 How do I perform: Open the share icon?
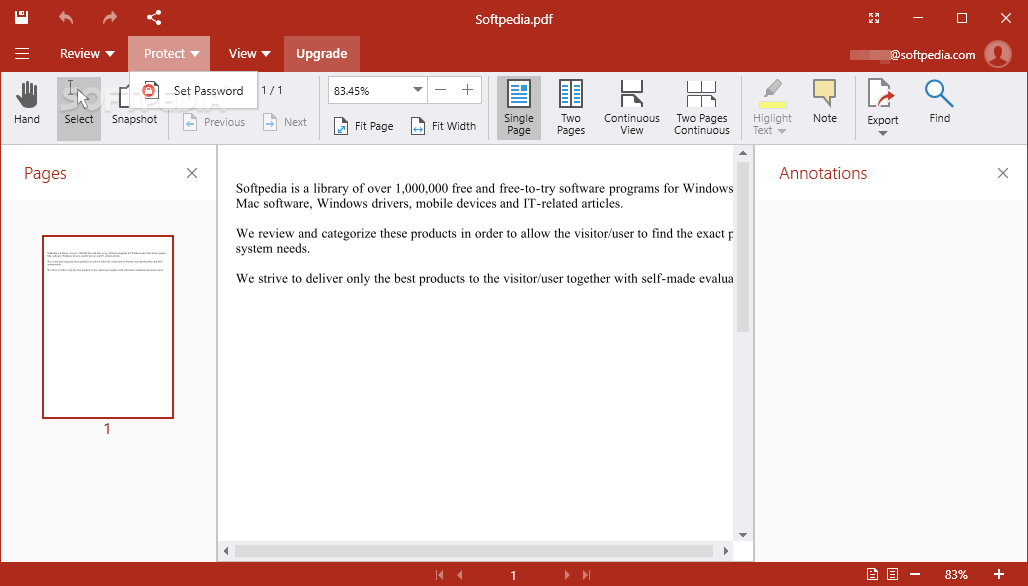(154, 18)
